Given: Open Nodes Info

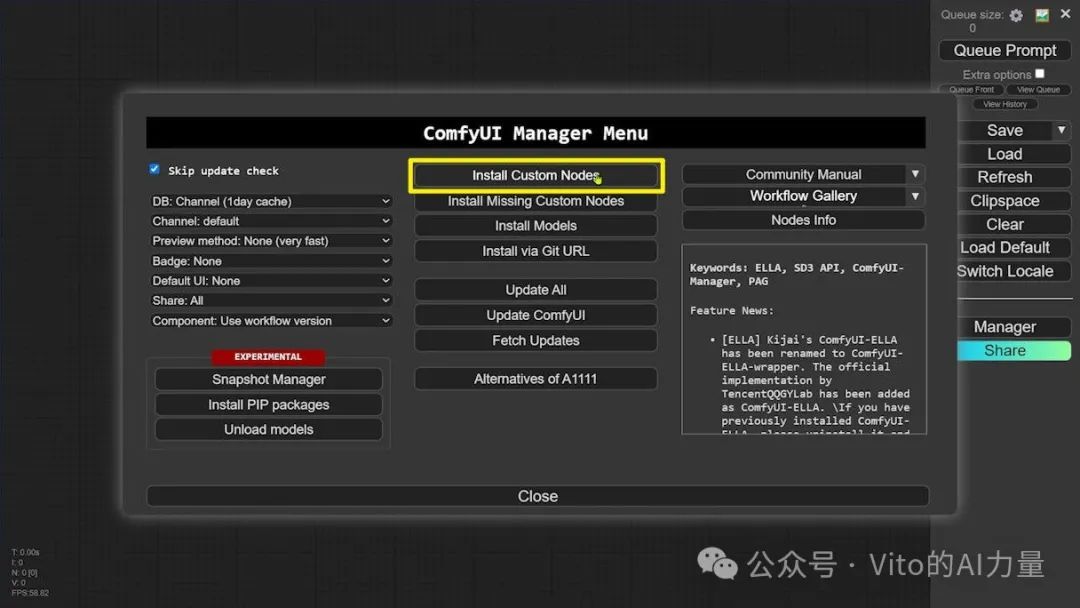Looking at the screenshot, I should (x=803, y=220).
